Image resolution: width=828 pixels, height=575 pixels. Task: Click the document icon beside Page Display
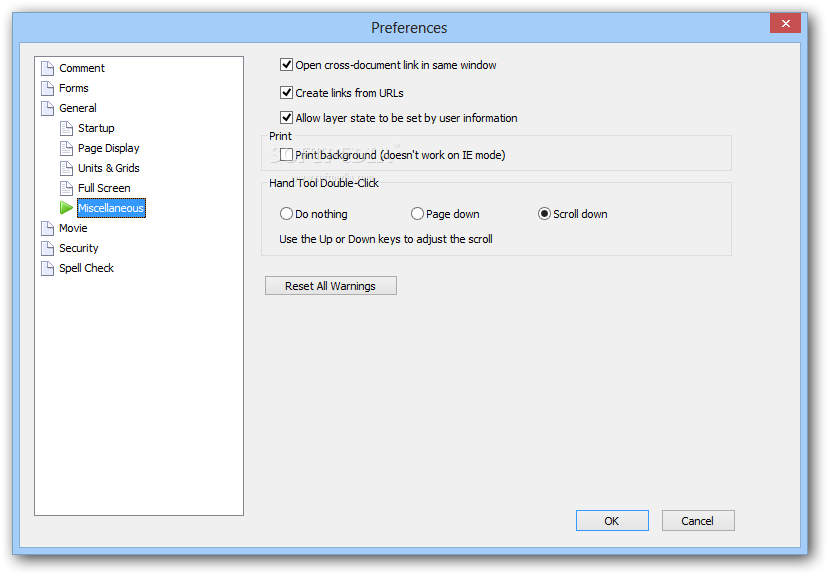[67, 148]
